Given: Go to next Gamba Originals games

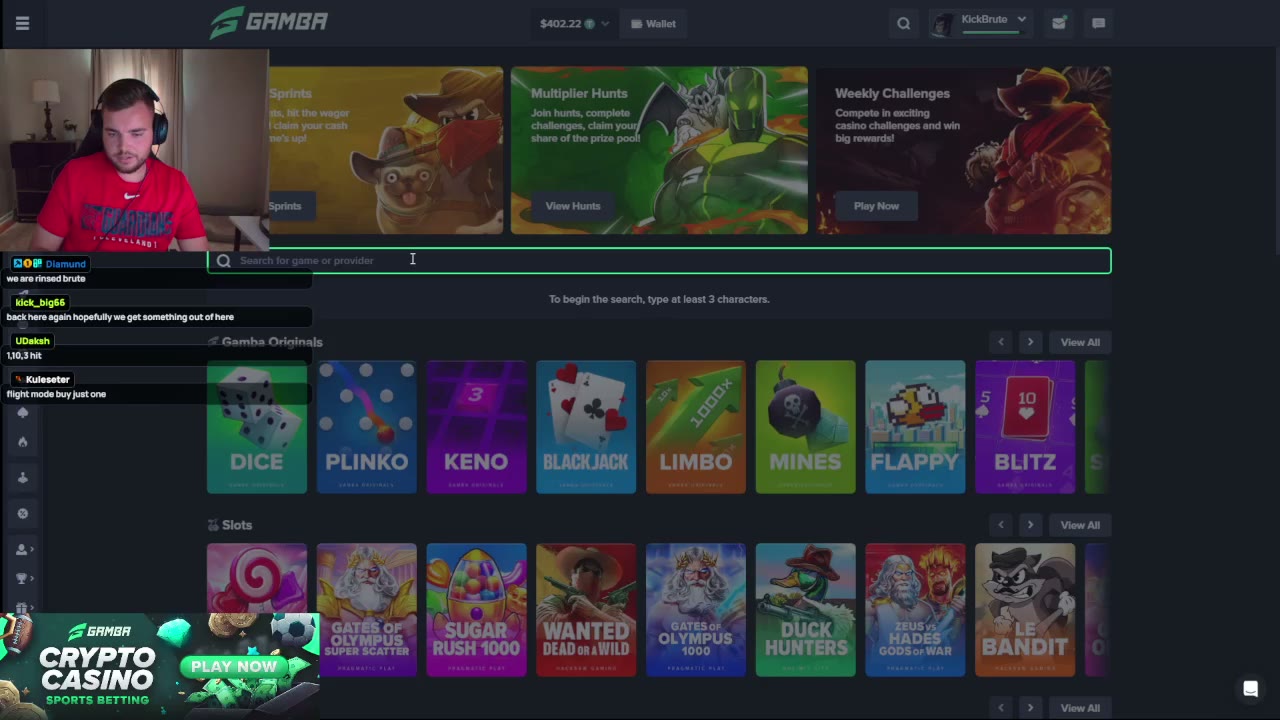Looking at the screenshot, I should [x=1030, y=342].
